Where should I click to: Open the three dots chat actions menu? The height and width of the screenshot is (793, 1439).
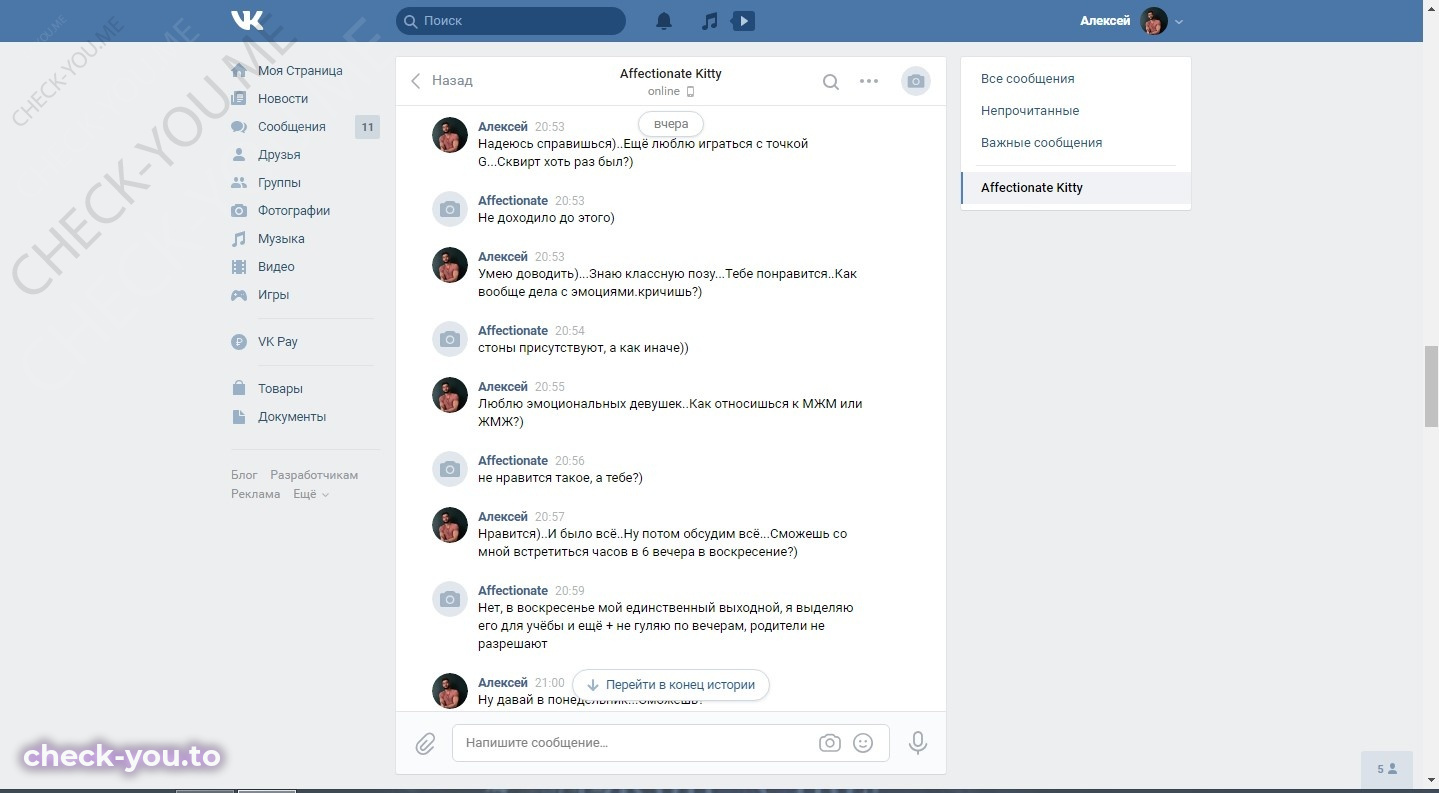869,81
